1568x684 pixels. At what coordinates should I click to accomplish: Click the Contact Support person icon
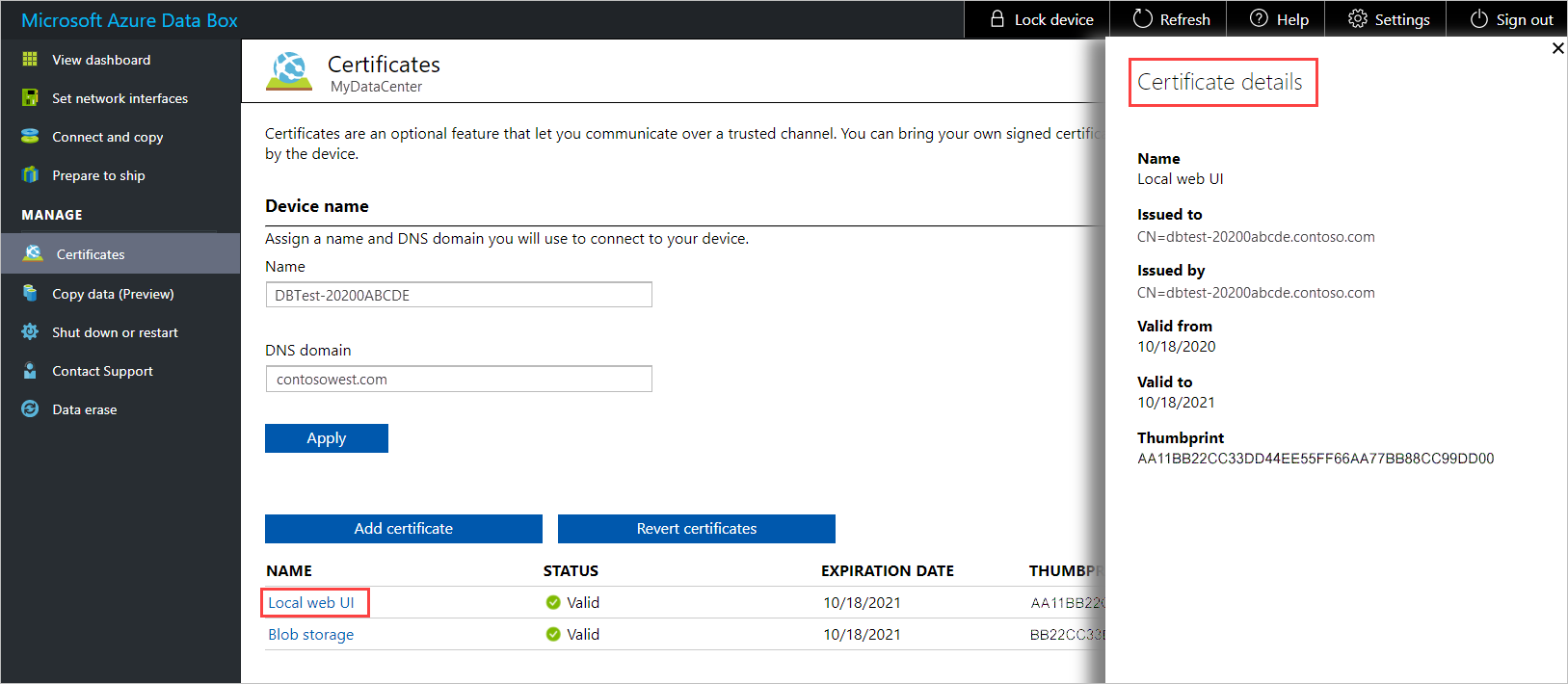click(30, 371)
